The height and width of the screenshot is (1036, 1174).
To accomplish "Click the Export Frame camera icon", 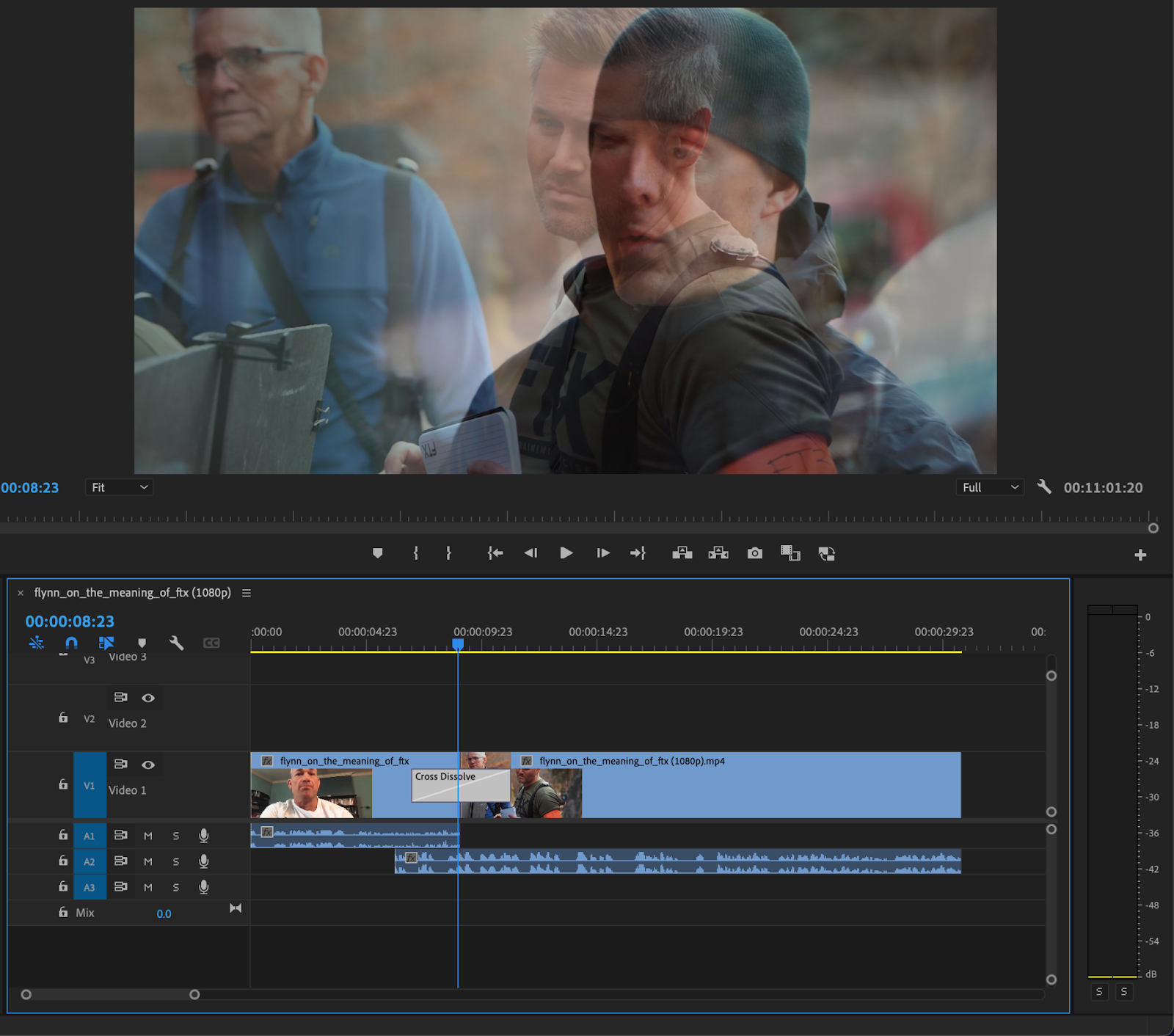I will tap(754, 553).
